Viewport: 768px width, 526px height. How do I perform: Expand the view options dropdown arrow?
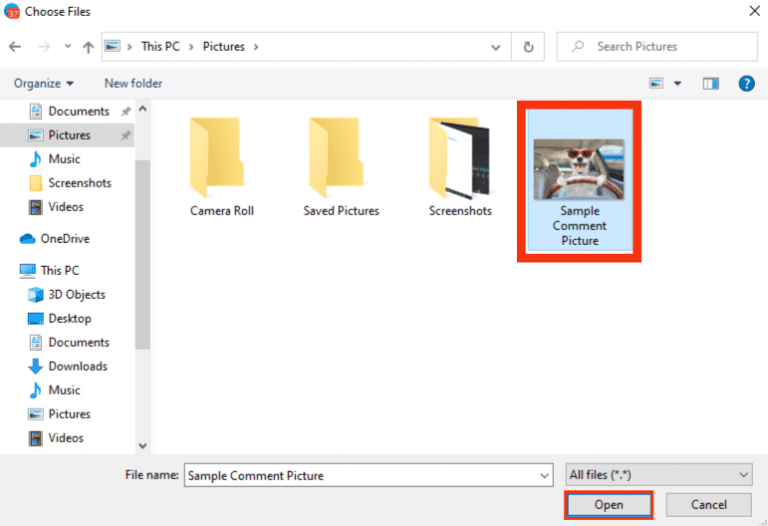[678, 84]
